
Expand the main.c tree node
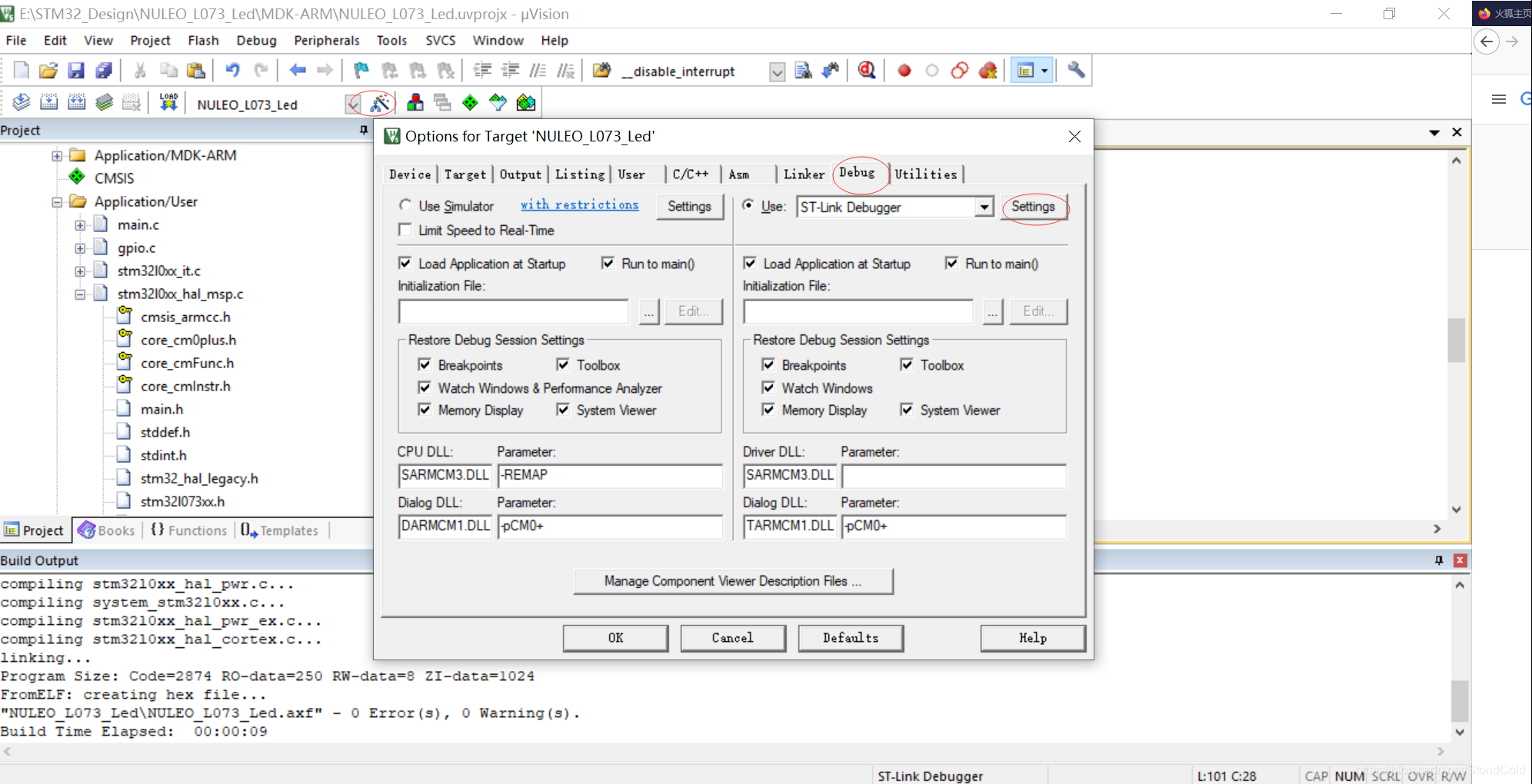pos(80,225)
